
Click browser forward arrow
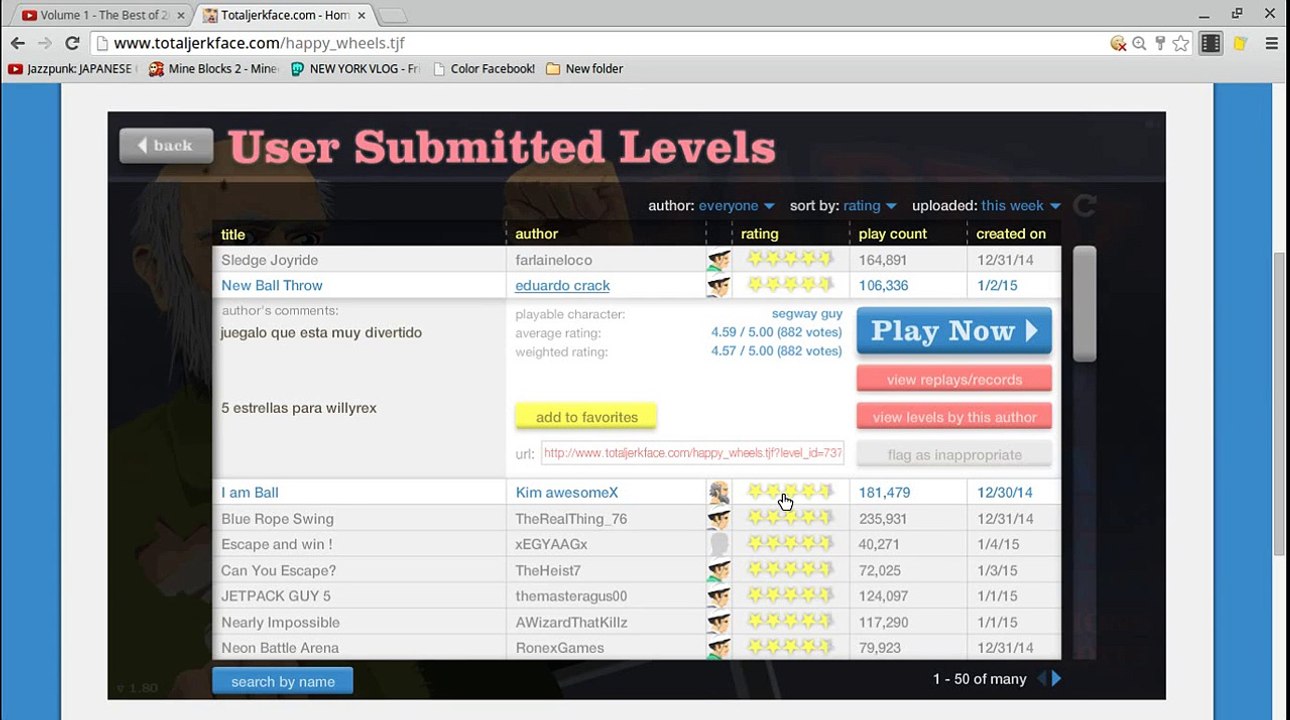point(44,43)
